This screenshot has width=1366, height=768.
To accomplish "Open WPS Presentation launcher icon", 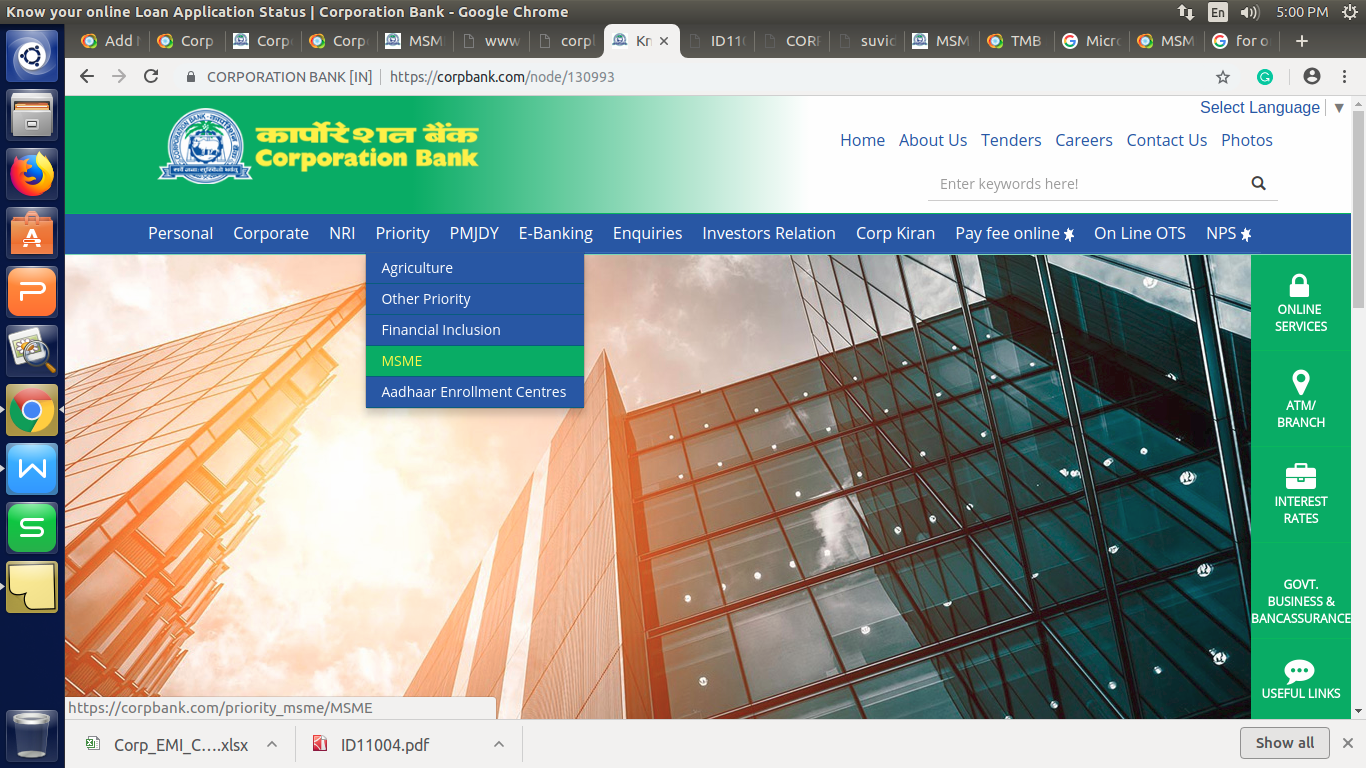I will pos(32,292).
